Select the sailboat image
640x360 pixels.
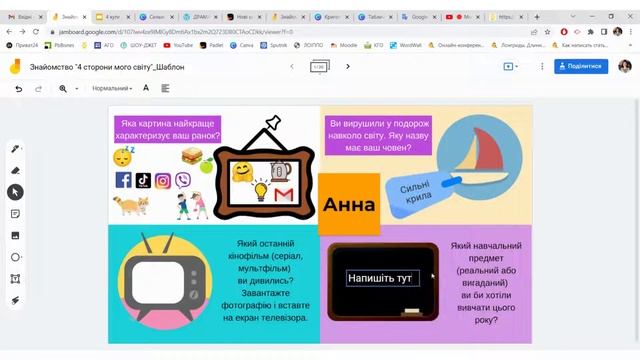(480, 157)
